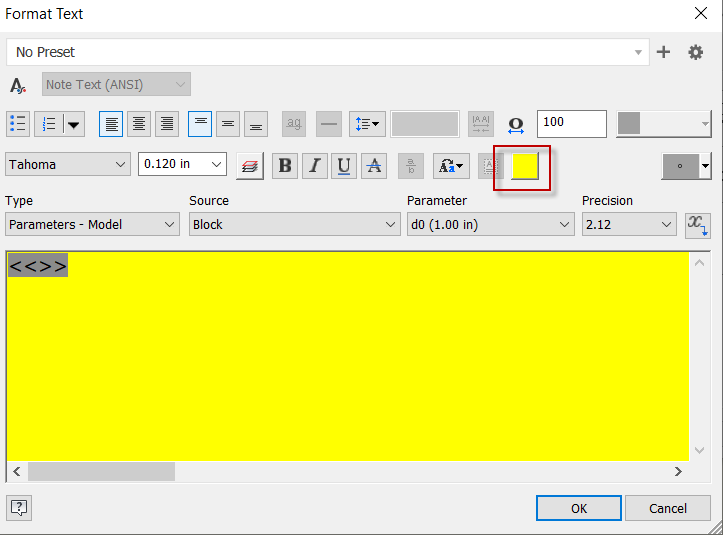This screenshot has height=535, width=723.
Task: Add a new preset with plus icon
Action: pos(663,52)
